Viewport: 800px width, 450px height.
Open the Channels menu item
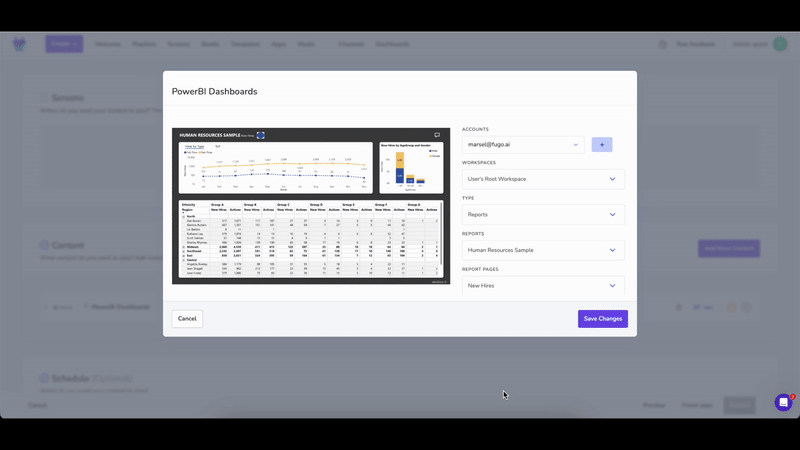pos(351,44)
